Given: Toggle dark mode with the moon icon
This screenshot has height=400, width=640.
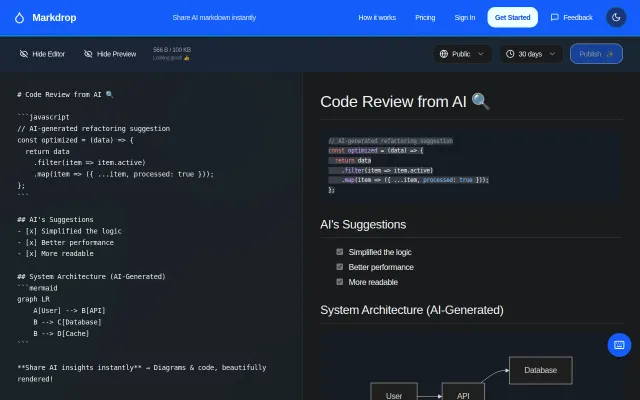Looking at the screenshot, I should (x=616, y=18).
